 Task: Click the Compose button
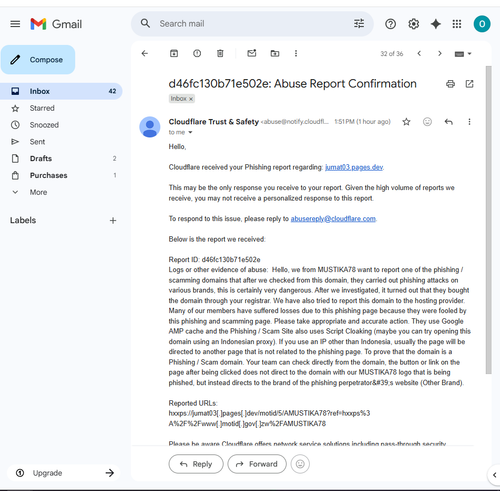pos(38,60)
